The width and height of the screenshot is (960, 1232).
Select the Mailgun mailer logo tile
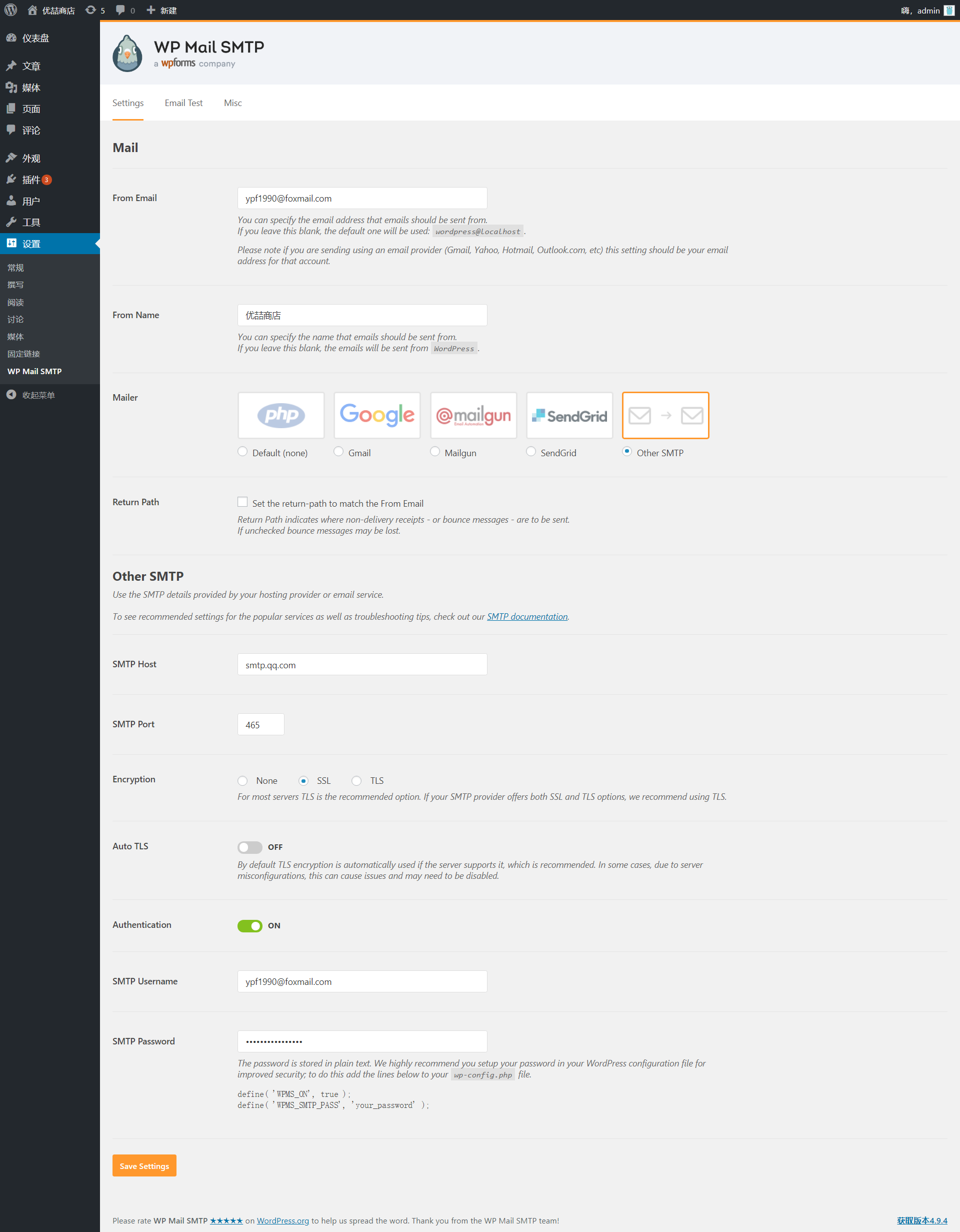(473, 415)
